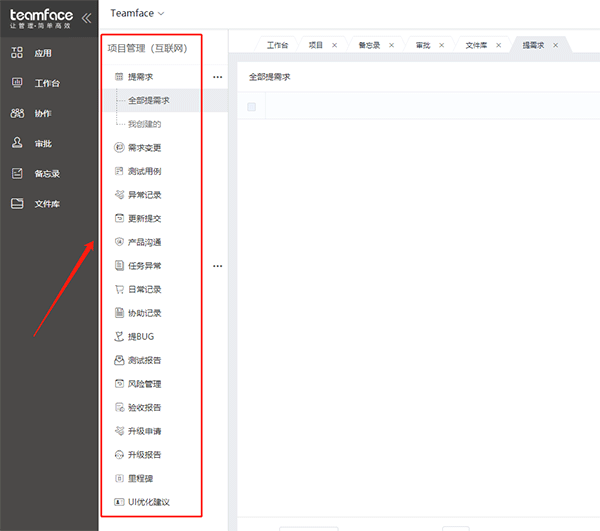Image resolution: width=600 pixels, height=531 pixels.
Task: Switch to the 审批 tab
Action: point(423,45)
